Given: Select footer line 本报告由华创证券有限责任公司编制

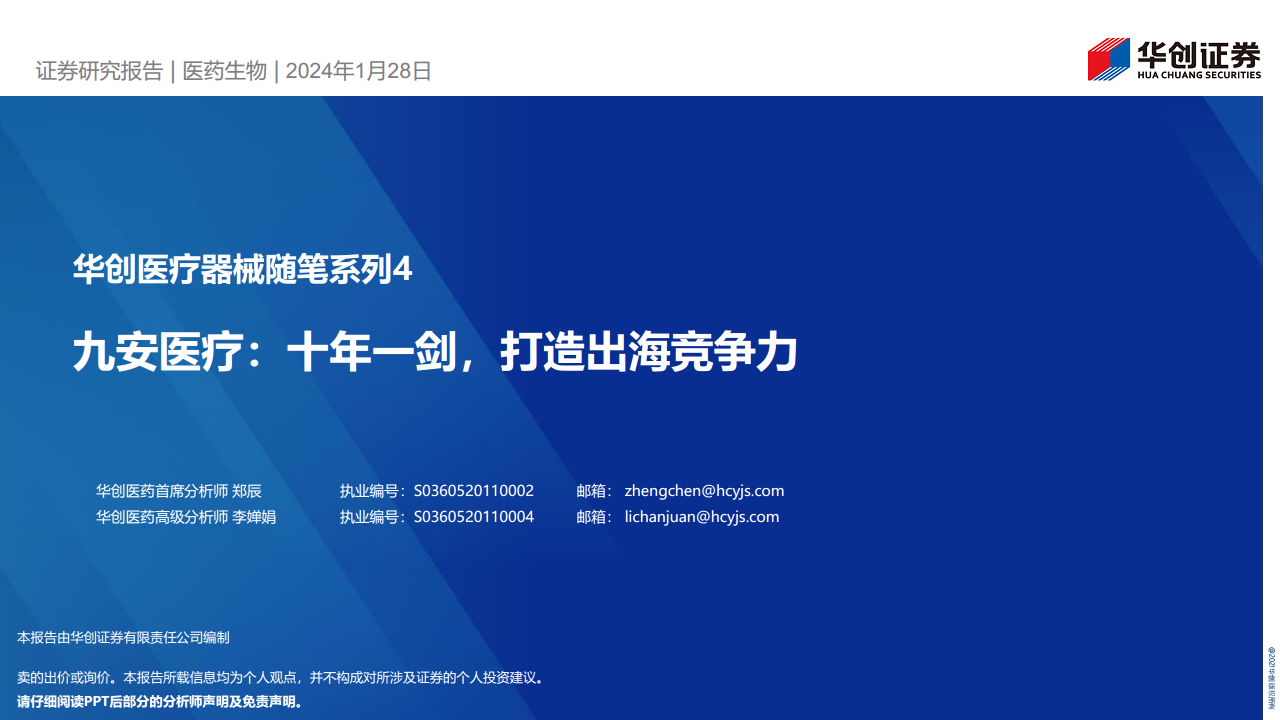Looking at the screenshot, I should (x=124, y=637).
